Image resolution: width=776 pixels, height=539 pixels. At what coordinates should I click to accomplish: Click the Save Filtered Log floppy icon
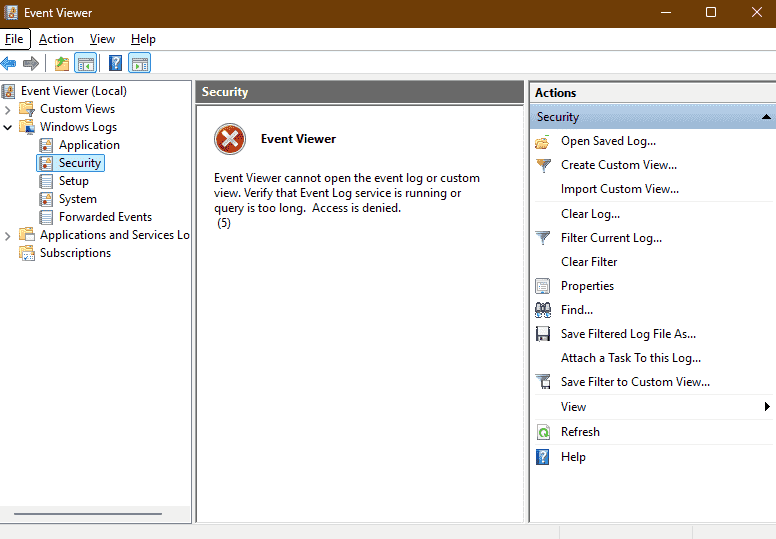[543, 334]
